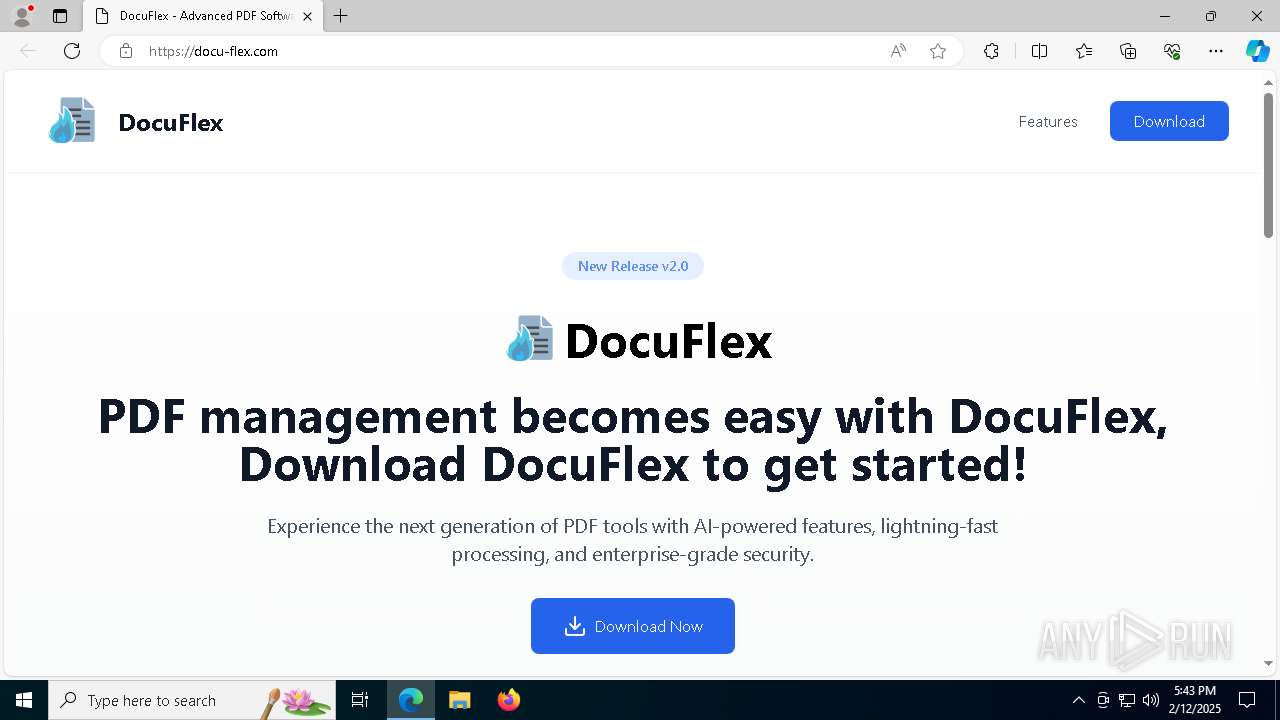Click the DocuFlex header brand name
This screenshot has width=1280, height=720.
coord(171,122)
